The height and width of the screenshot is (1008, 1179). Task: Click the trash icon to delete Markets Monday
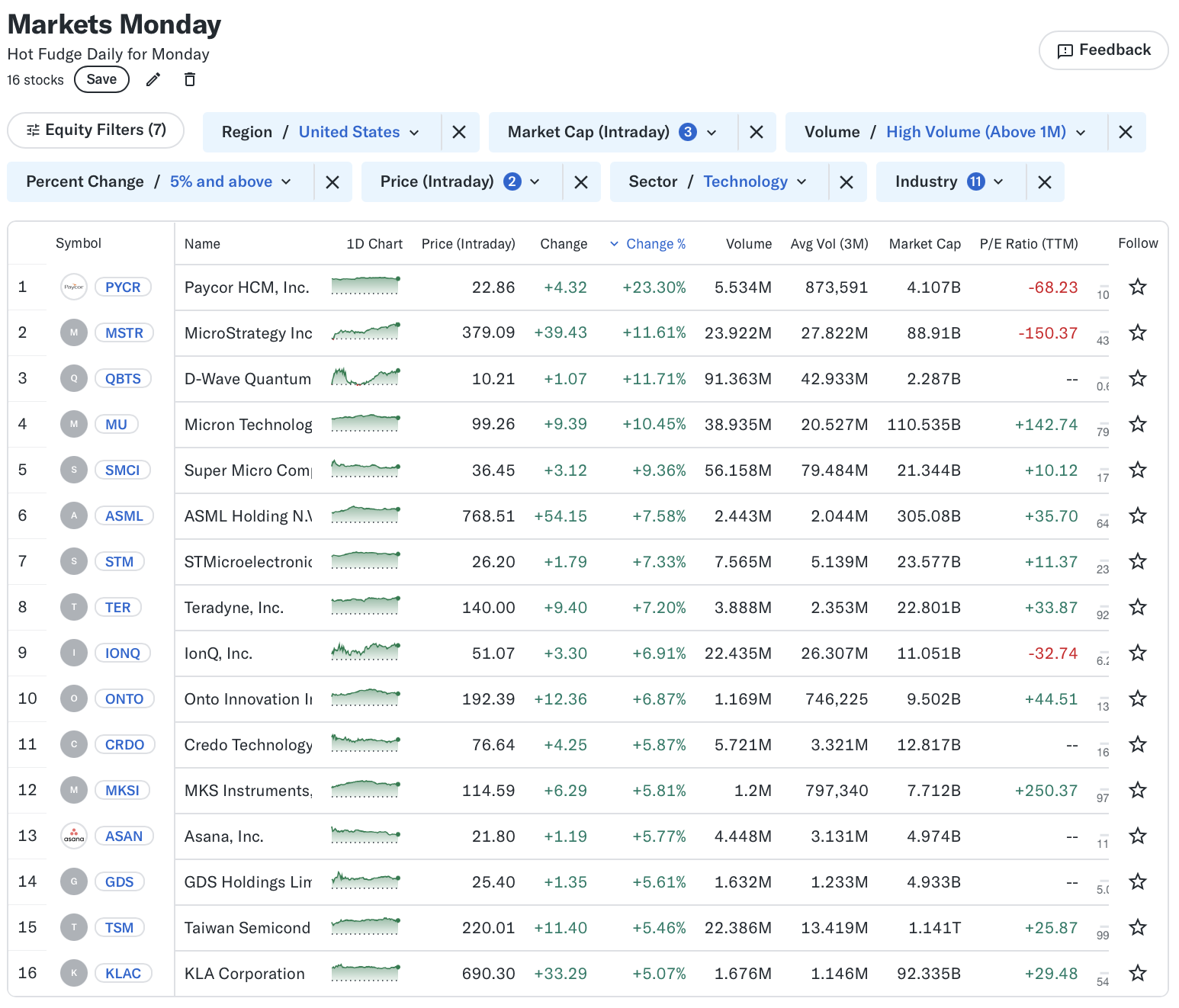[189, 79]
